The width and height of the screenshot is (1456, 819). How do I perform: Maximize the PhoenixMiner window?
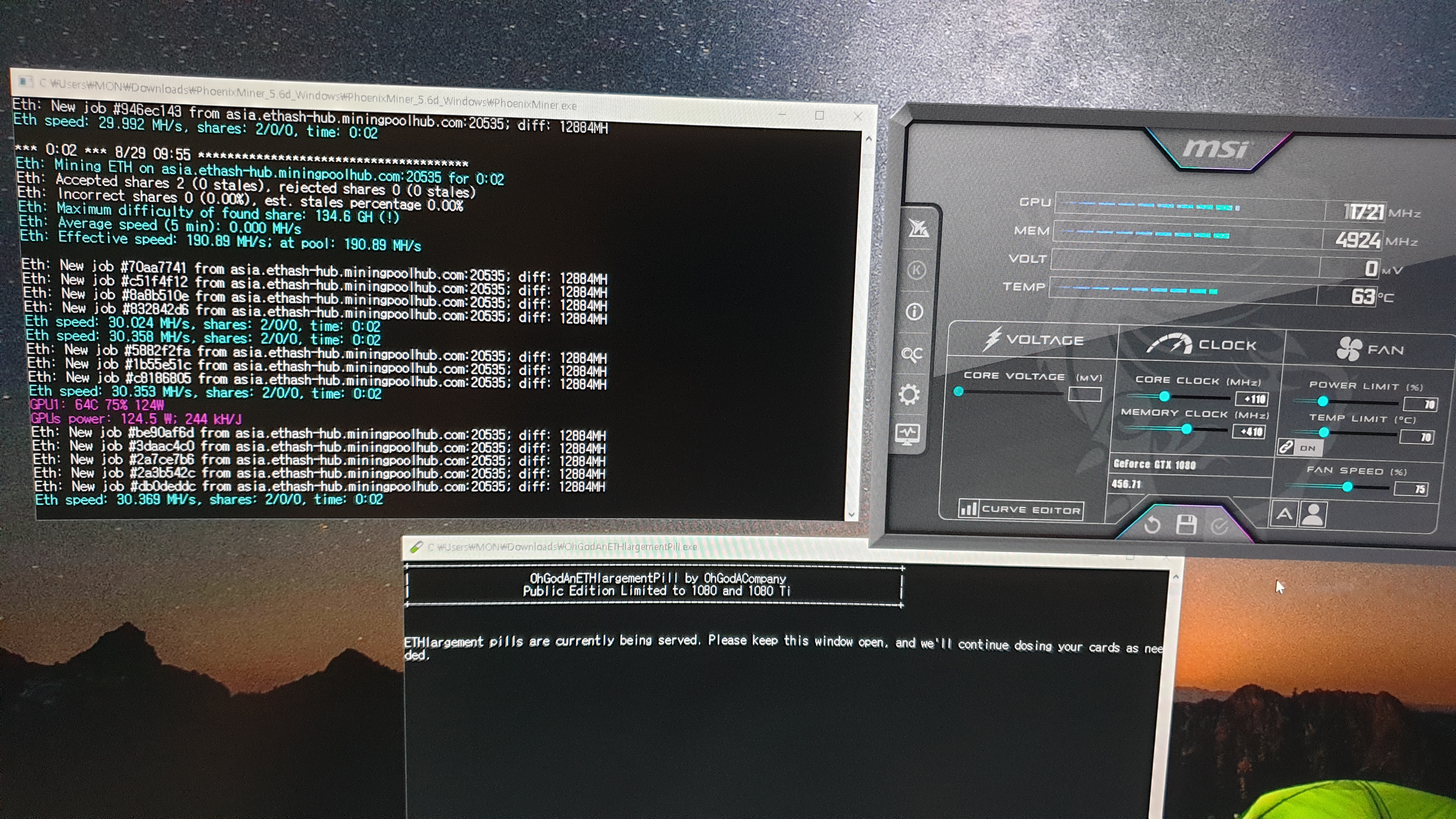pyautogui.click(x=820, y=115)
